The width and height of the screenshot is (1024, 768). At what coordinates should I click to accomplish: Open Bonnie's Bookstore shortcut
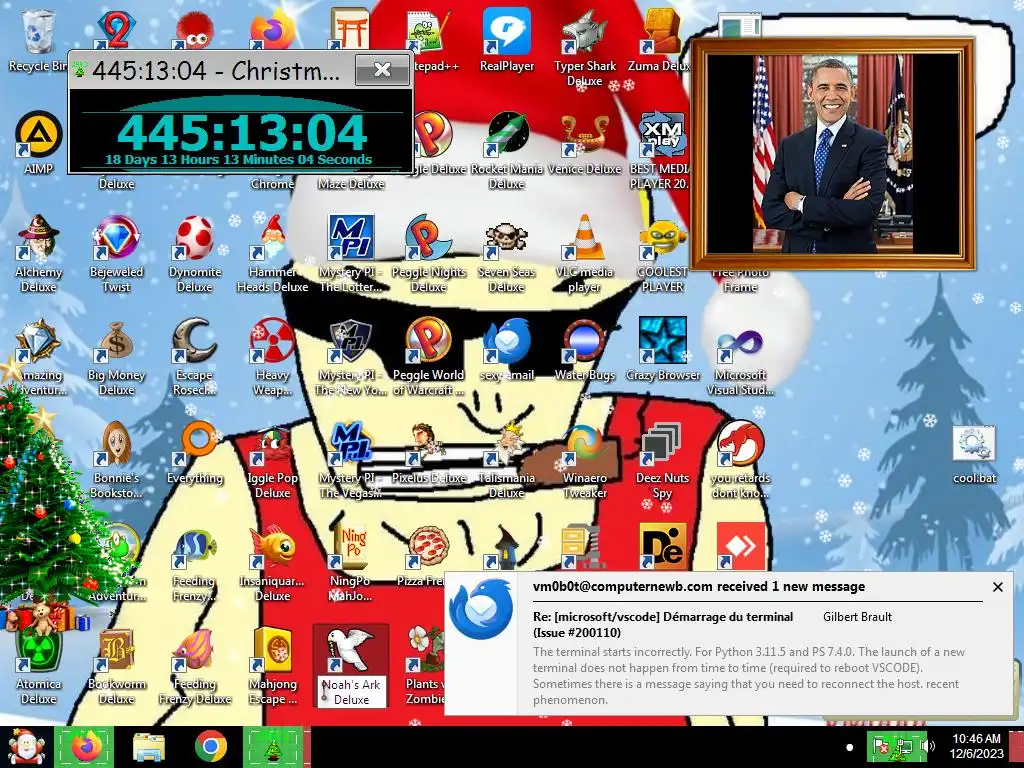[x=116, y=460]
